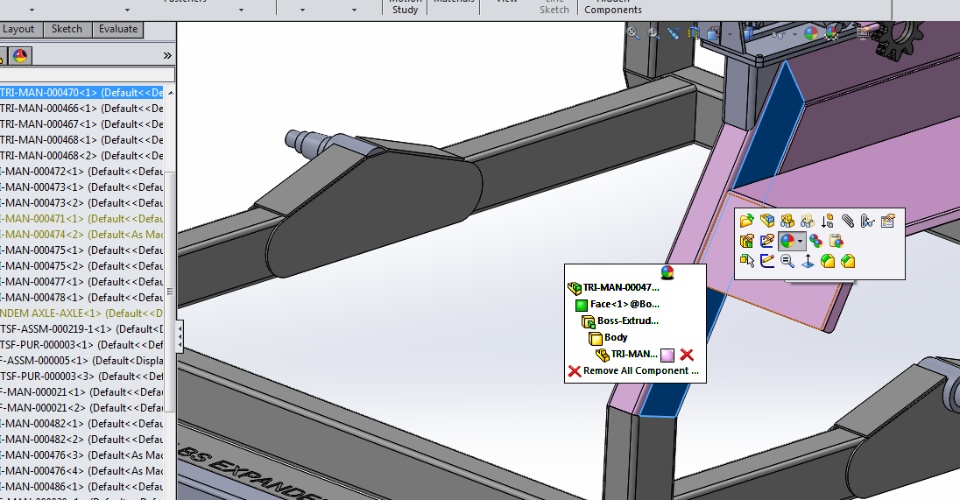Image resolution: width=960 pixels, height=500 pixels.
Task: Click the View Orientation cube in heads-up toolbar
Action: 714,34
